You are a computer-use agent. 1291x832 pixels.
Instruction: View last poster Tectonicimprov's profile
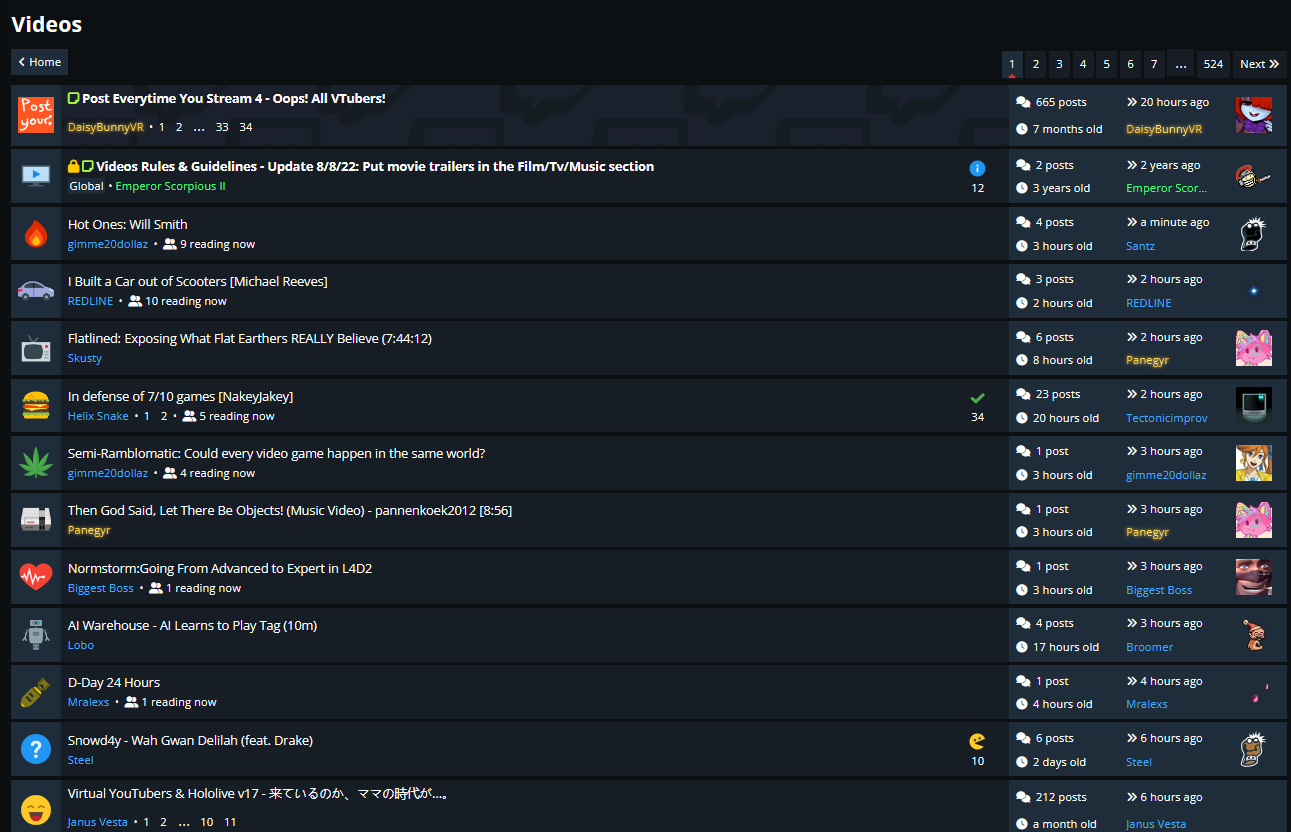pyautogui.click(x=1167, y=418)
